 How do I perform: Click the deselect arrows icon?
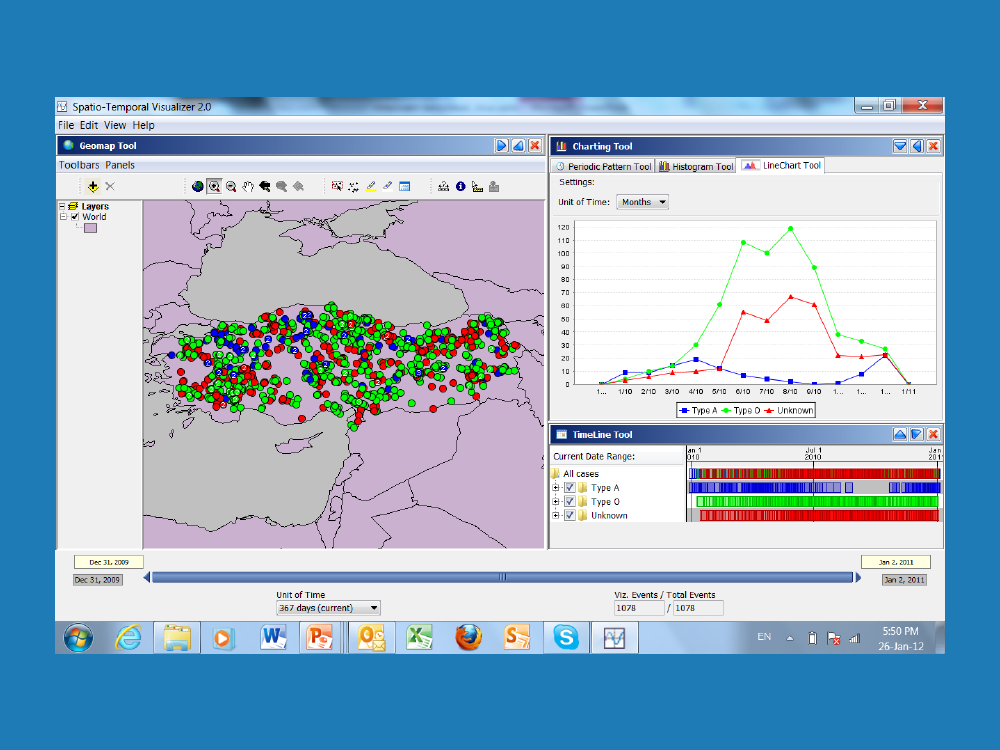click(353, 186)
